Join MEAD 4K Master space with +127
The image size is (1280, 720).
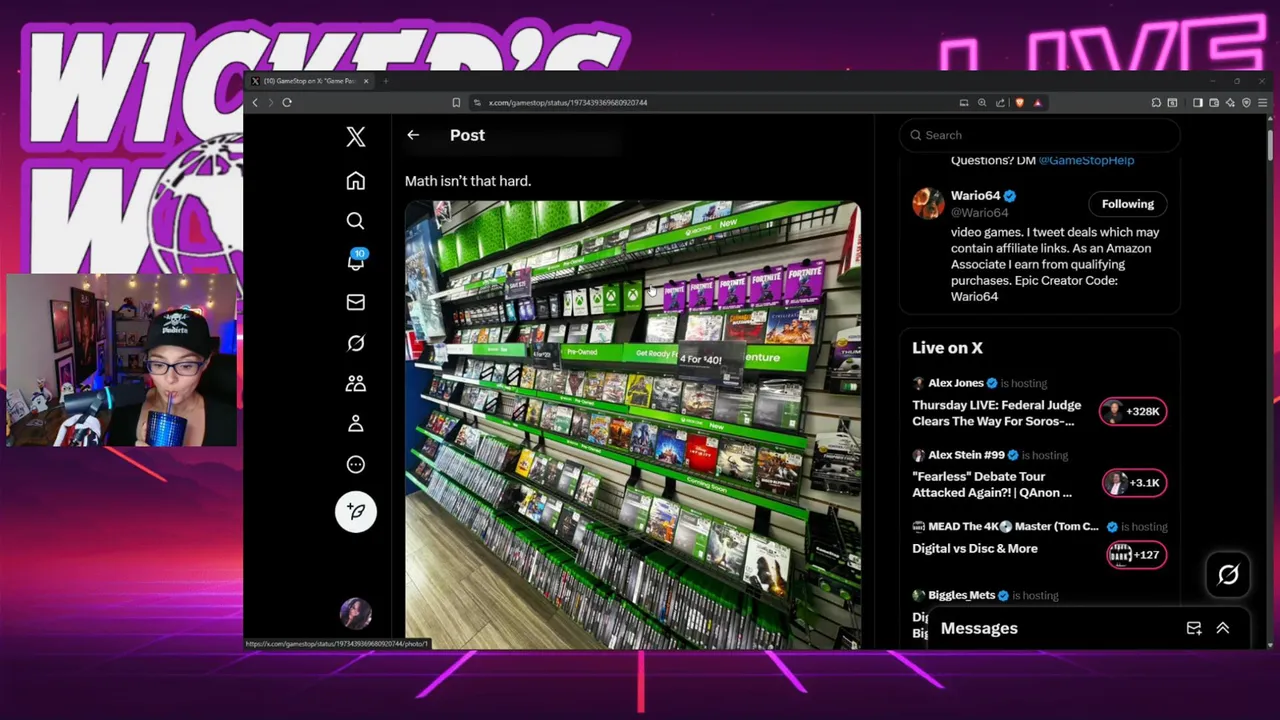point(1136,555)
